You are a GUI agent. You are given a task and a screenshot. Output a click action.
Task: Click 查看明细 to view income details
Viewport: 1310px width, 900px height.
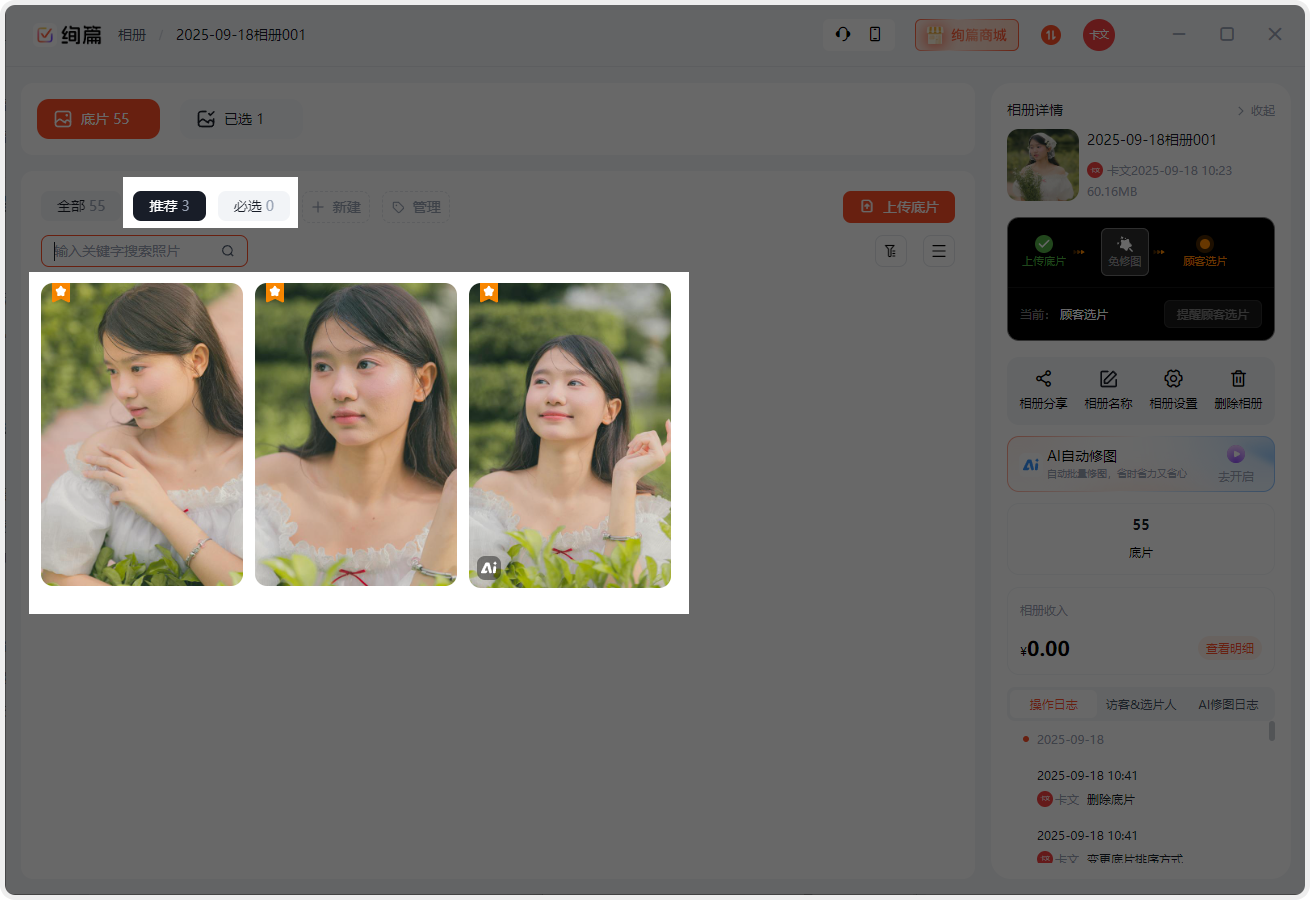tap(1229, 648)
